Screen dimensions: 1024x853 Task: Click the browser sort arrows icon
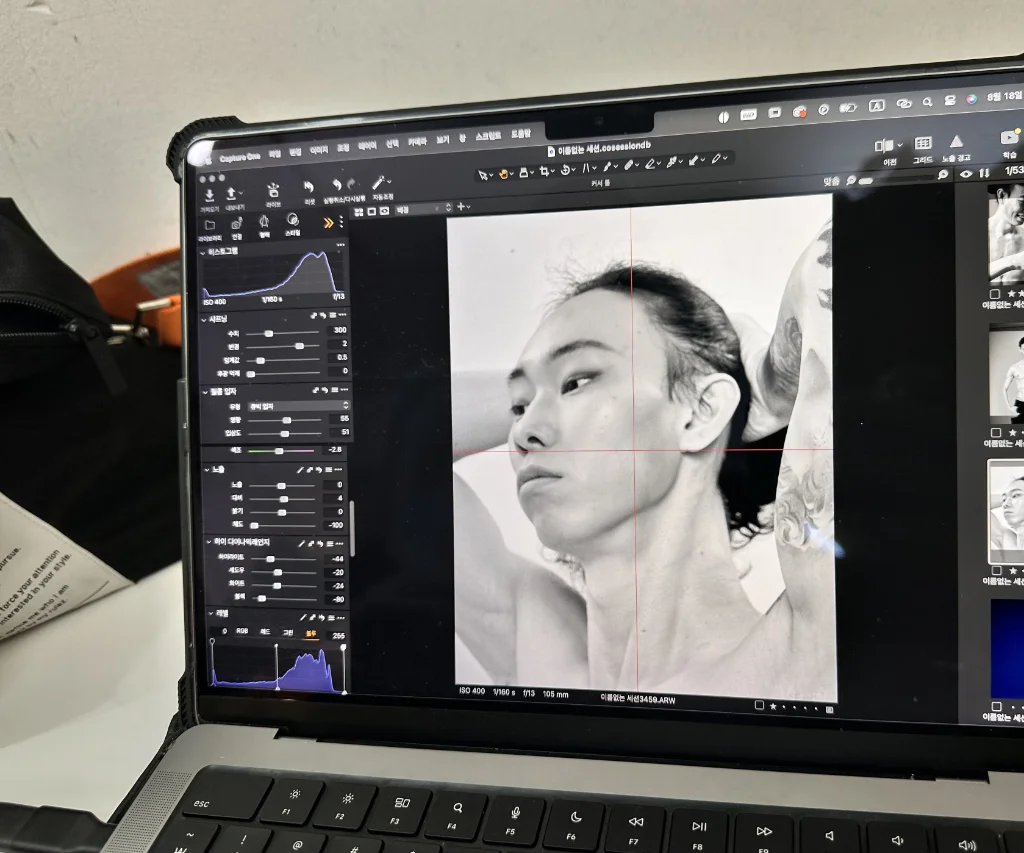click(985, 172)
